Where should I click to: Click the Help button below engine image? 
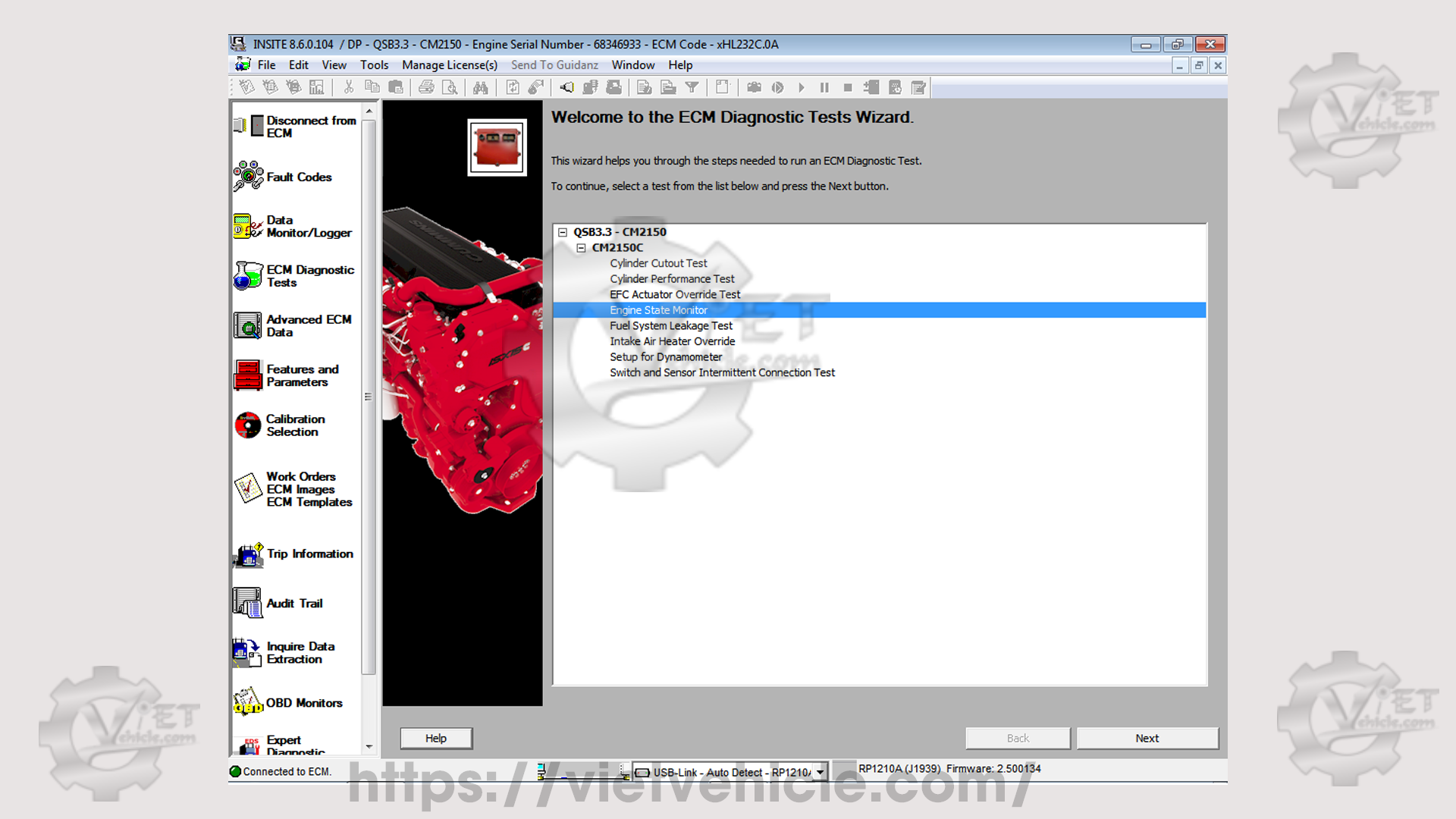pos(436,738)
